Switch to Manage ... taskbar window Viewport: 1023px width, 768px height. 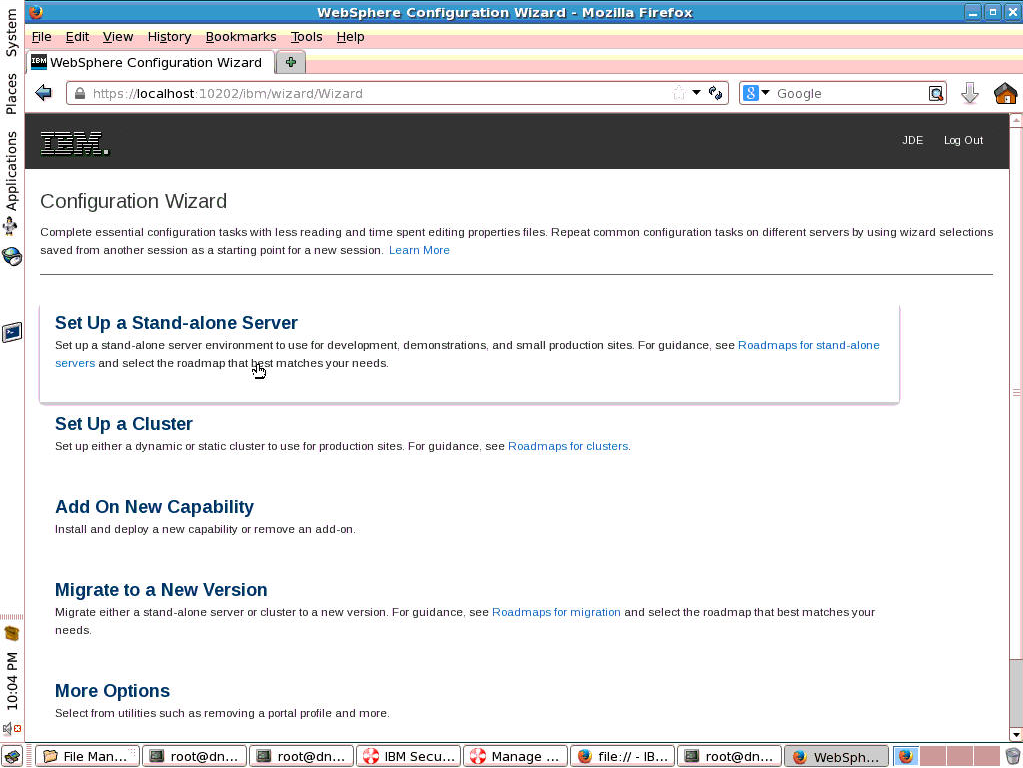pyautogui.click(x=515, y=756)
